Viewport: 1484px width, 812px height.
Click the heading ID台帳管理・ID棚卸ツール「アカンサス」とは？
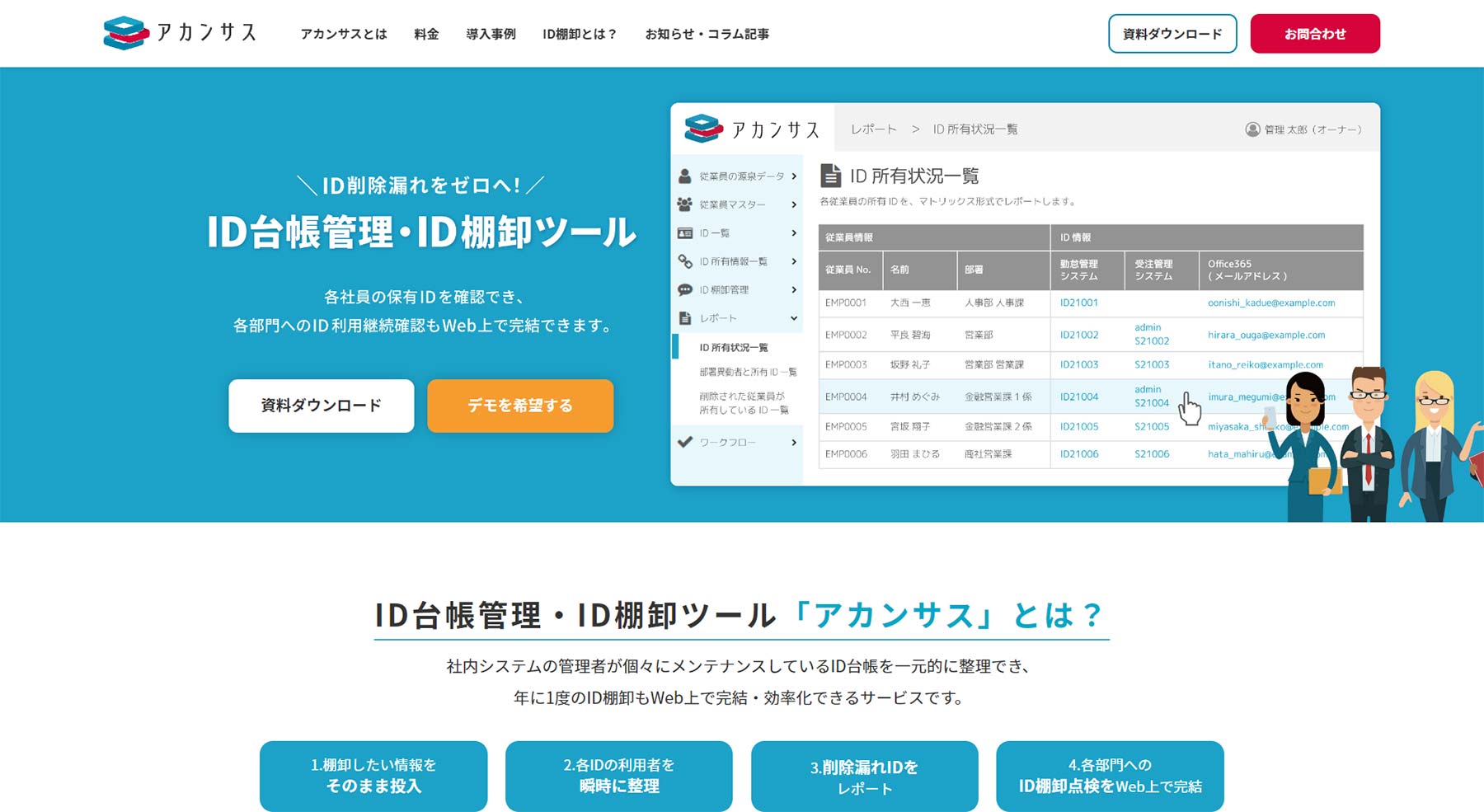pos(740,615)
